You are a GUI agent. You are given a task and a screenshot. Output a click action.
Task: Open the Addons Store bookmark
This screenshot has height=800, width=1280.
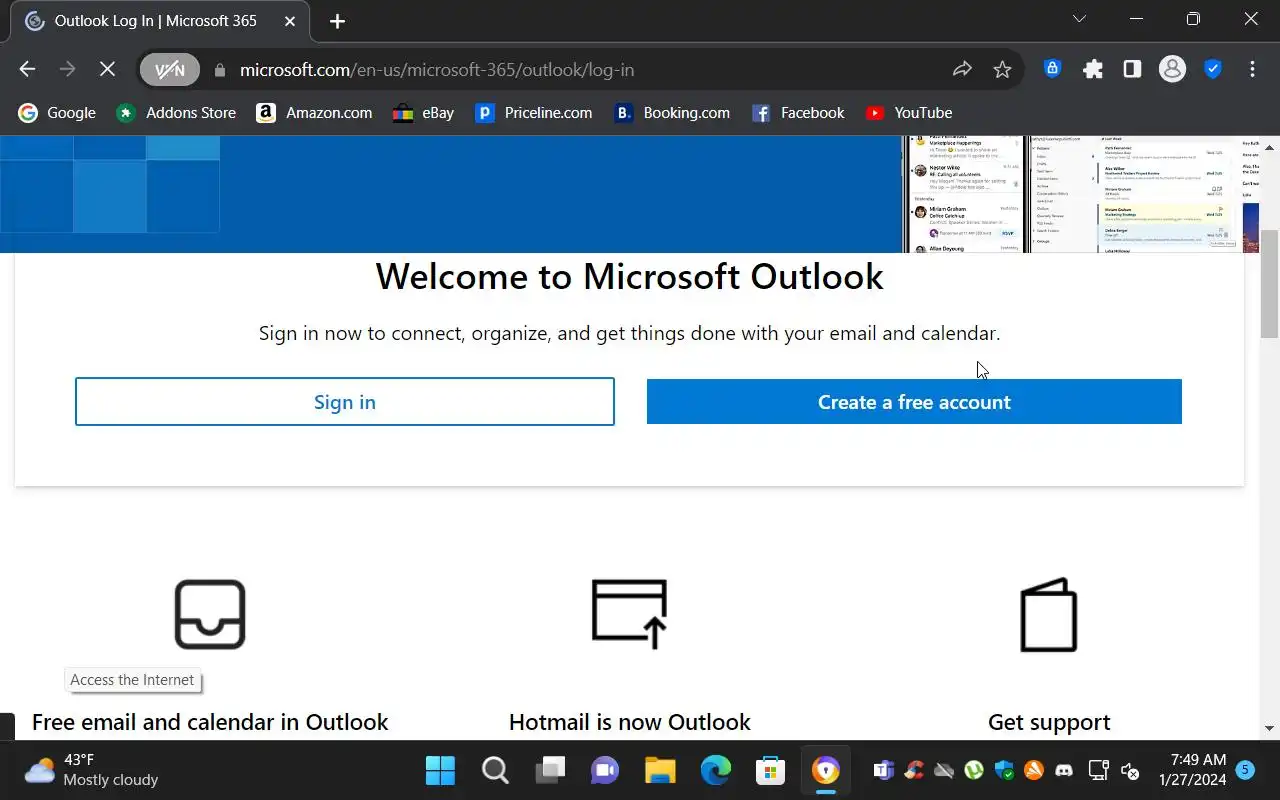(176, 113)
